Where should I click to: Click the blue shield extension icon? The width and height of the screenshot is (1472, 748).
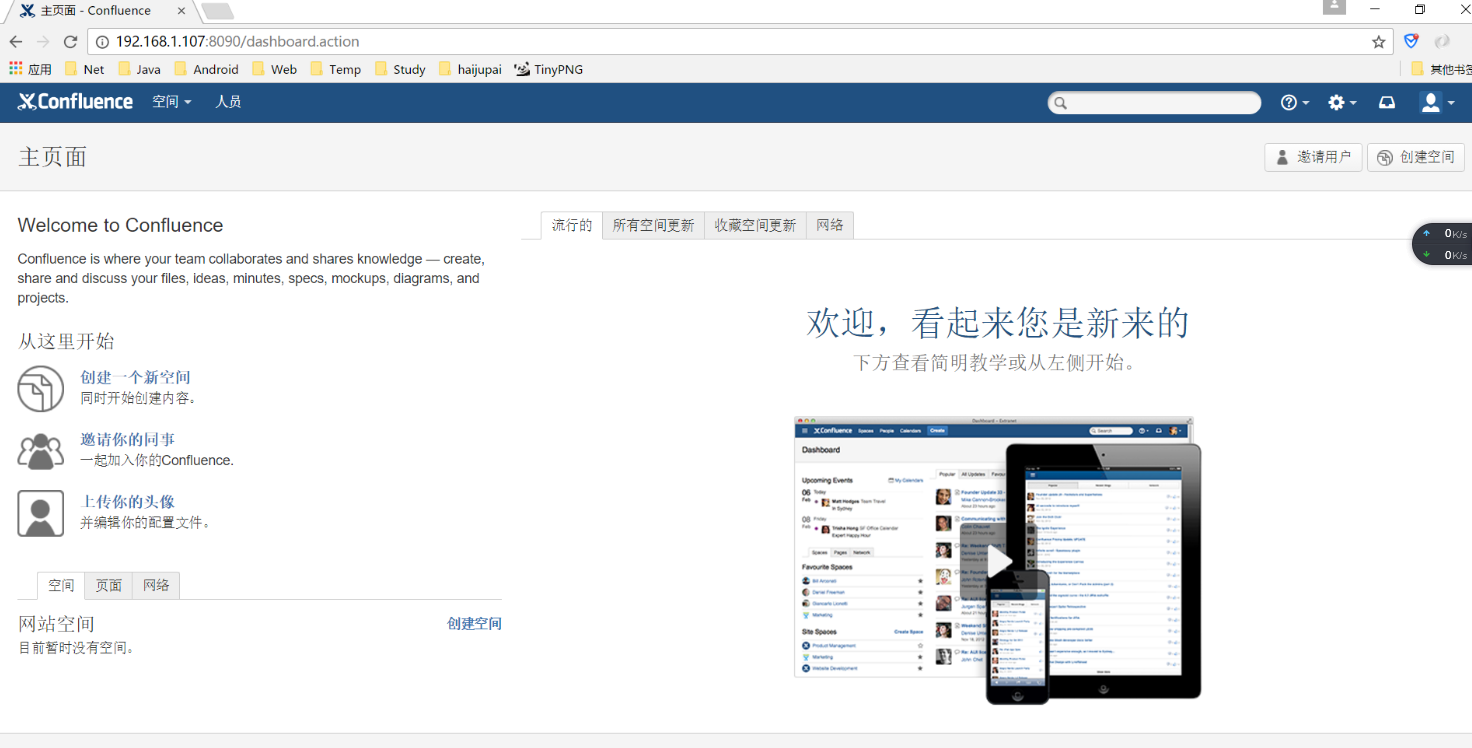coord(1411,42)
